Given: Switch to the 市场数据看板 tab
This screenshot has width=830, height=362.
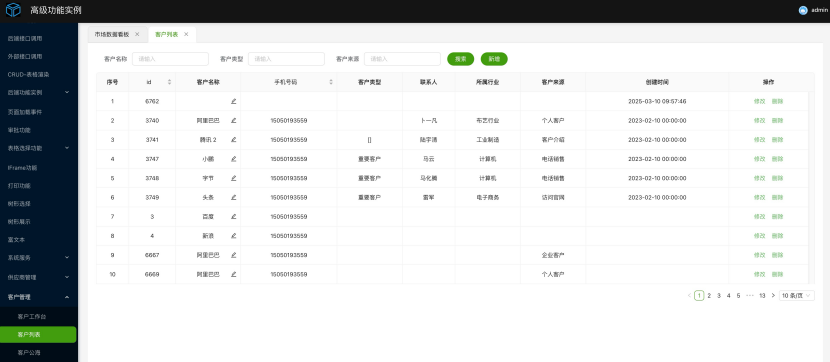Looking at the screenshot, I should point(112,34).
